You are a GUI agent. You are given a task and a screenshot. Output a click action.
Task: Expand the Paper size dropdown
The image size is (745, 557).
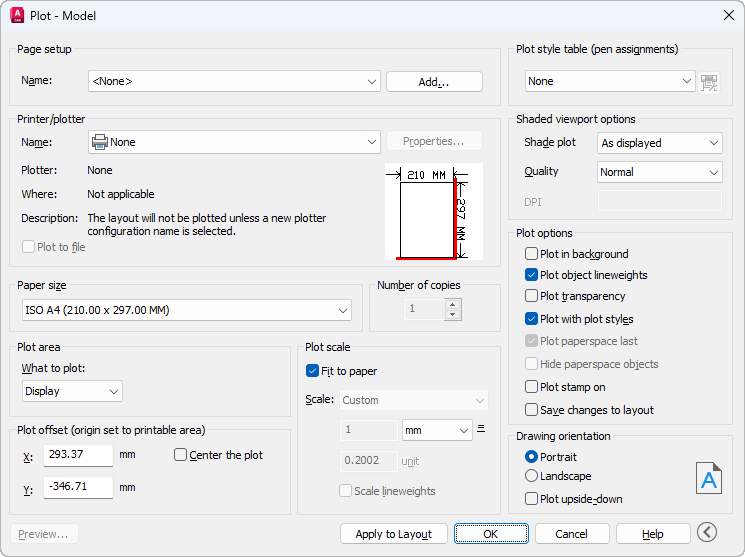(186, 310)
